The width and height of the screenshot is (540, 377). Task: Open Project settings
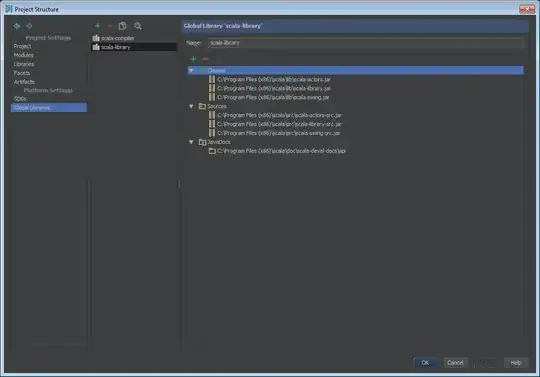pos(22,46)
